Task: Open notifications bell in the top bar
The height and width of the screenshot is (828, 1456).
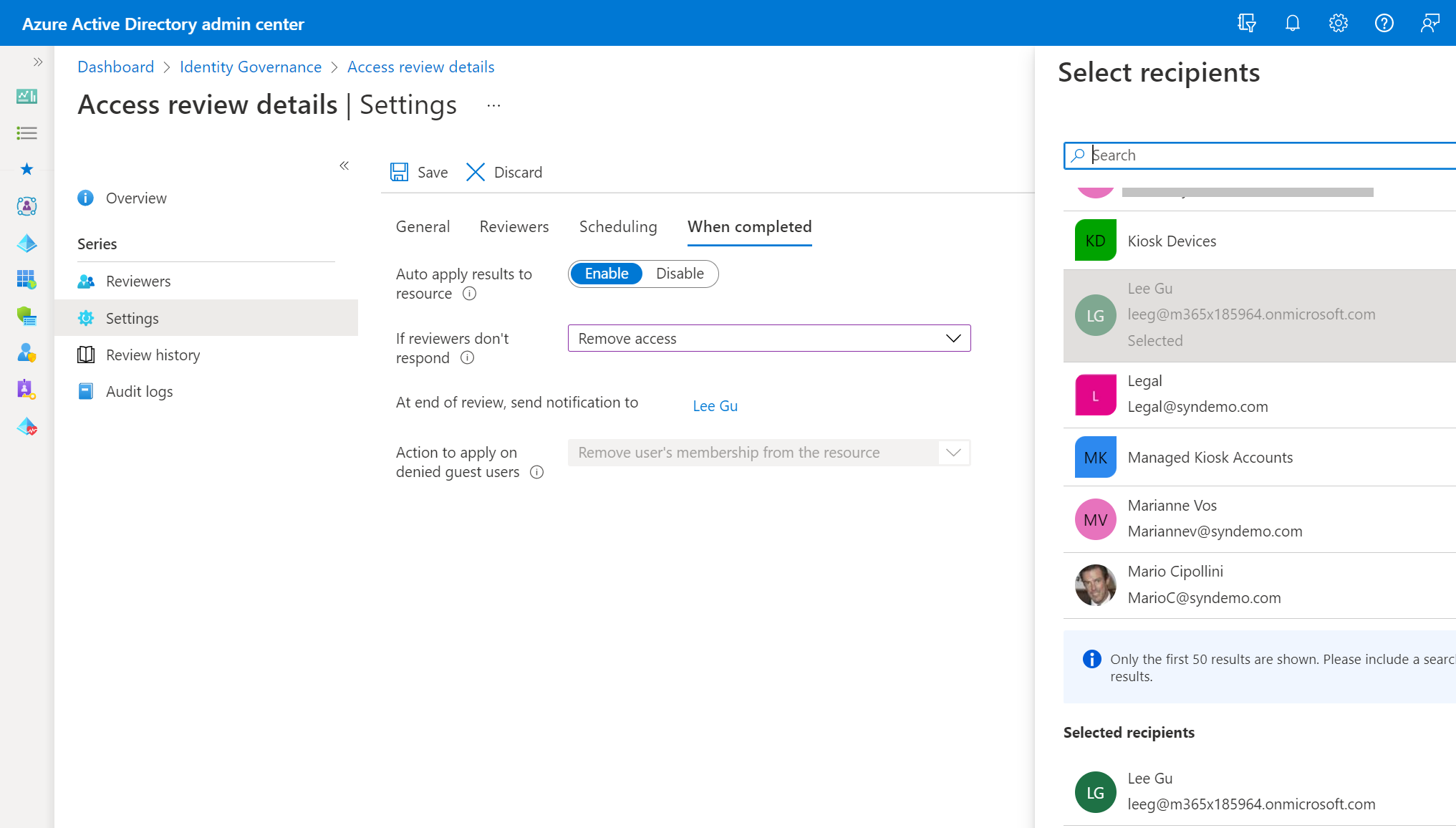Action: coord(1292,22)
